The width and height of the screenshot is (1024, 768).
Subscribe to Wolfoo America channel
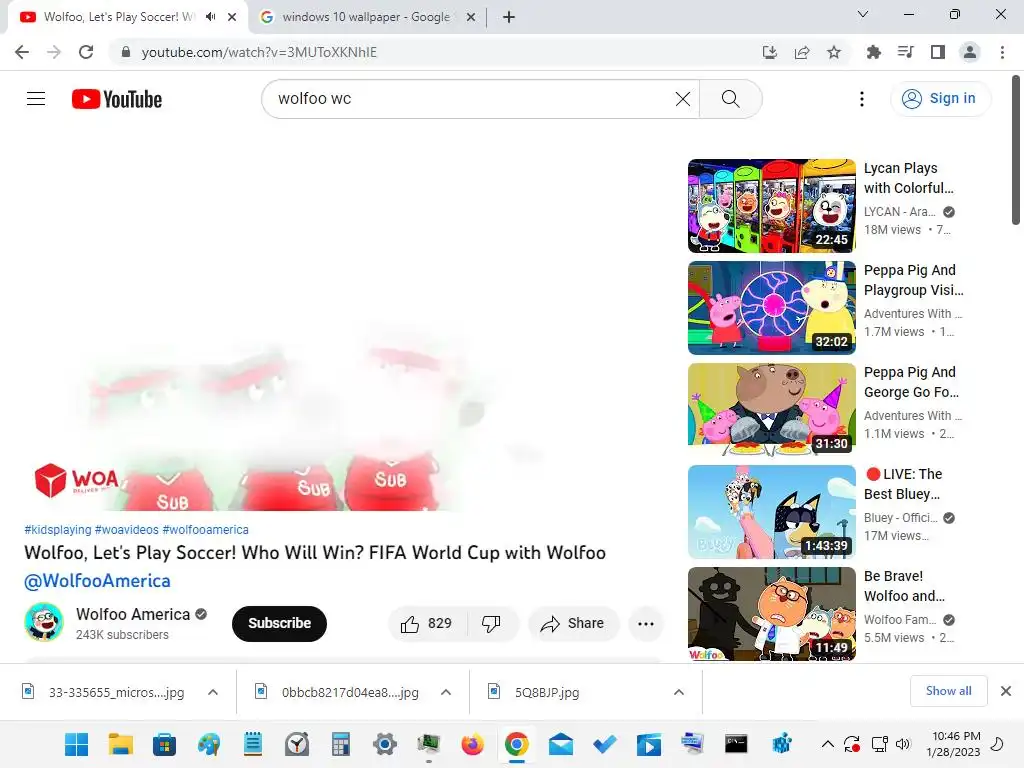280,624
